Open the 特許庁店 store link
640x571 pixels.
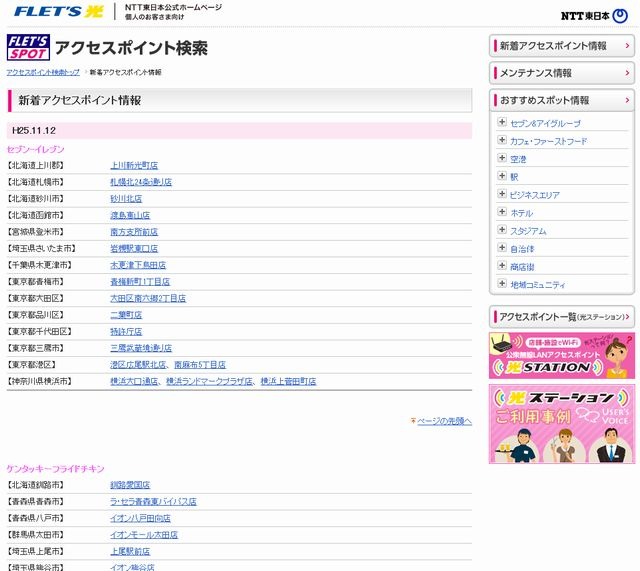[x=126, y=332]
